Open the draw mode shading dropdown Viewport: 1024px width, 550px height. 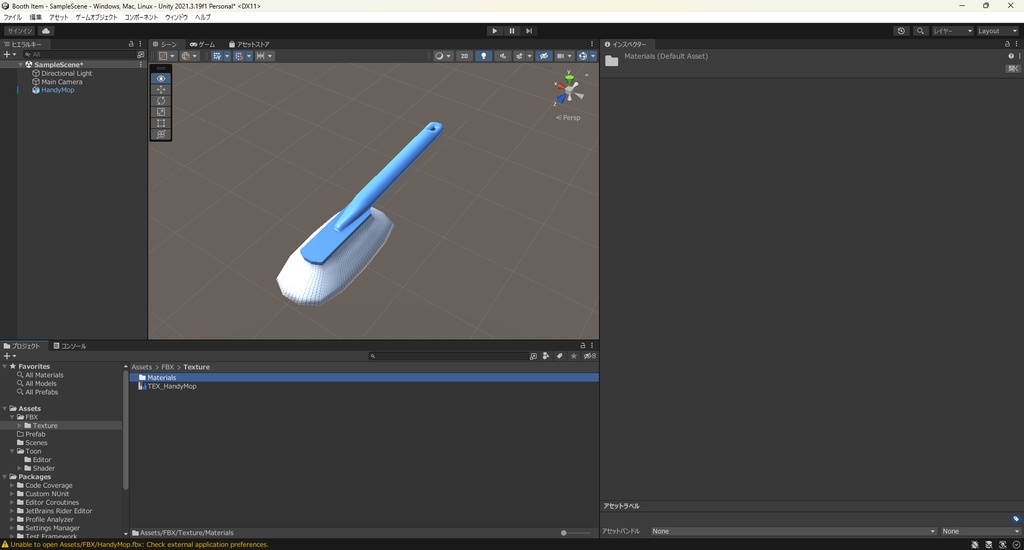(x=443, y=56)
